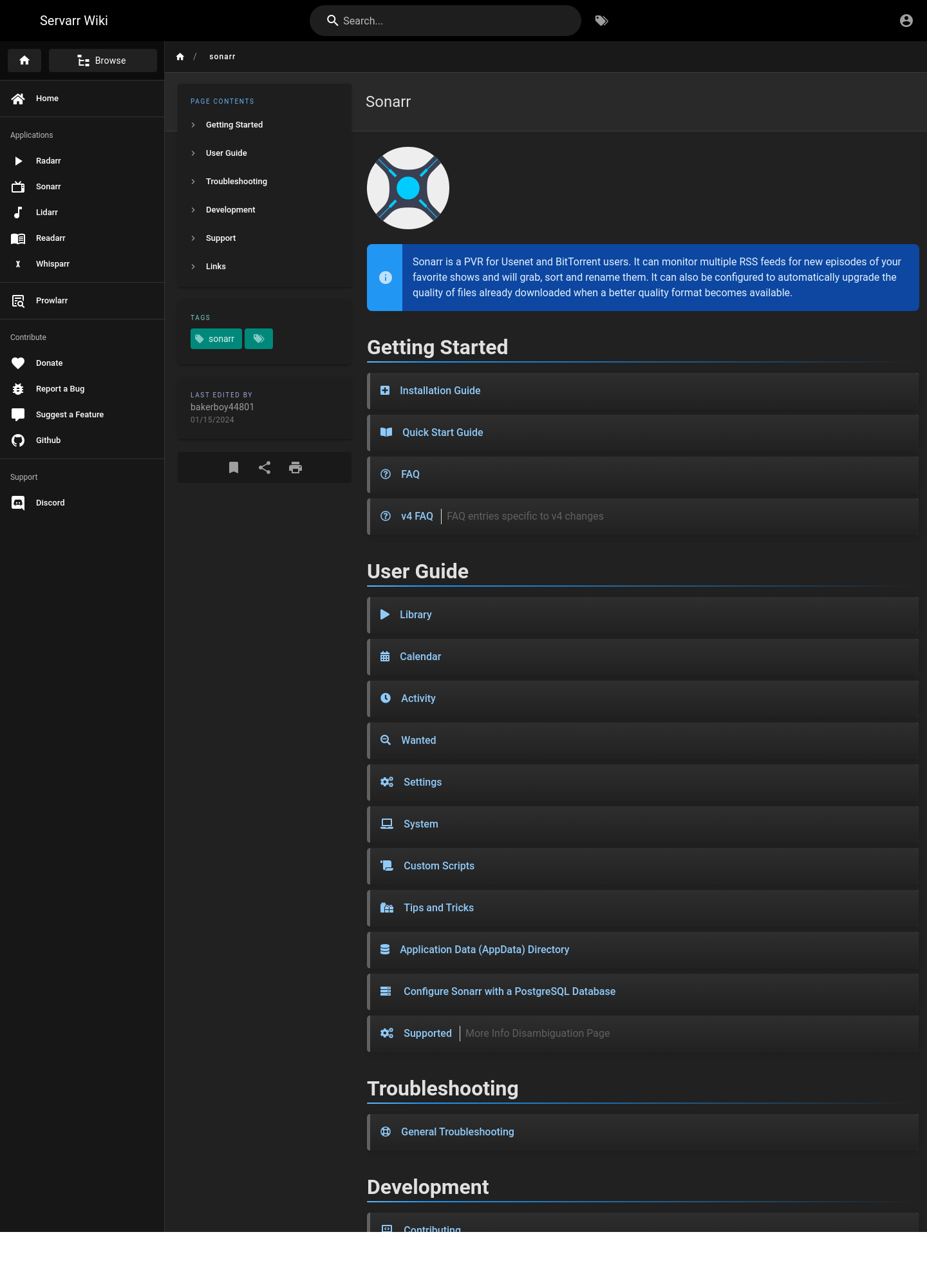Click the share icon
This screenshot has width=927, height=1288.
(265, 468)
